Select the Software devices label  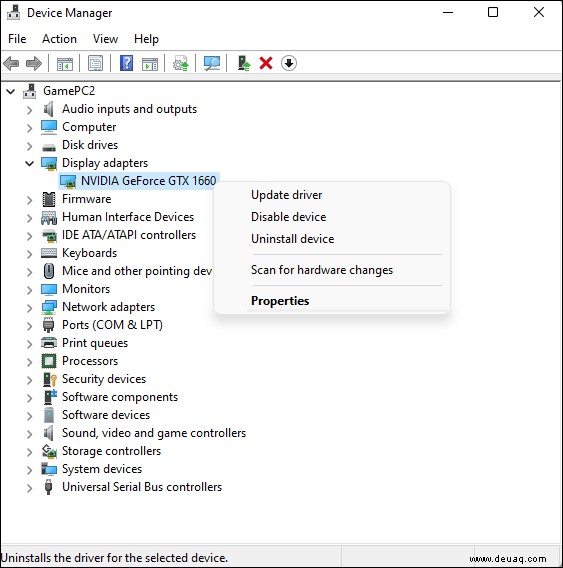[106, 415]
